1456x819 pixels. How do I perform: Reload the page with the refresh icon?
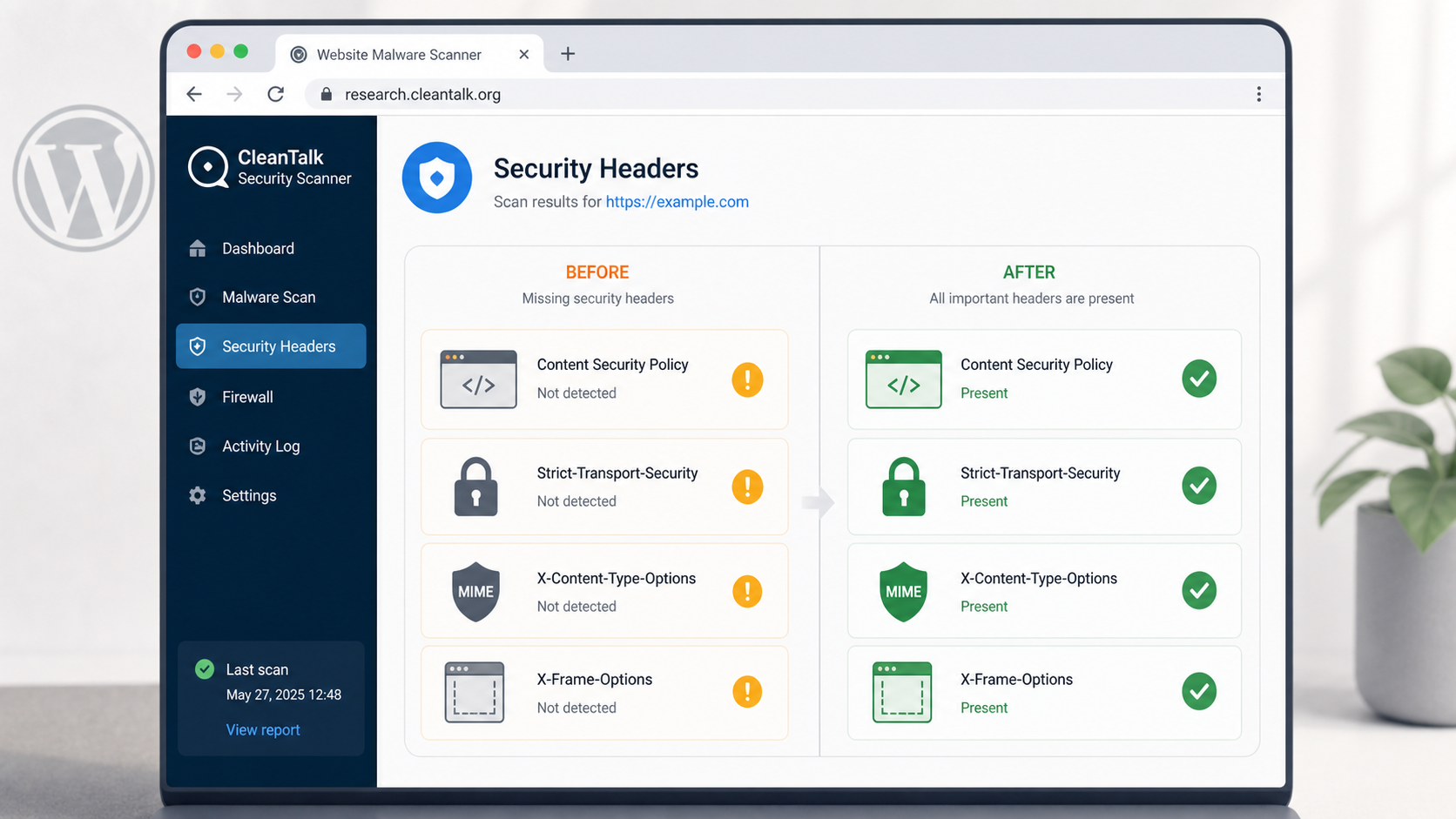coord(276,94)
